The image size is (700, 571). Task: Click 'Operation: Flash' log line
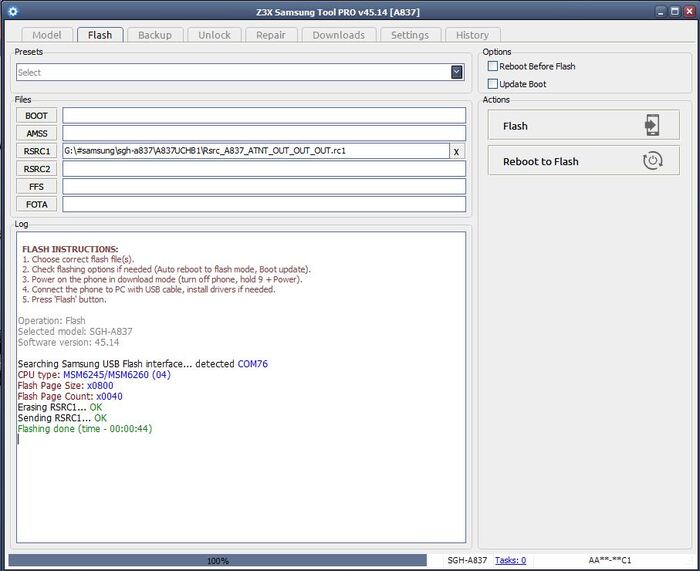(51, 321)
